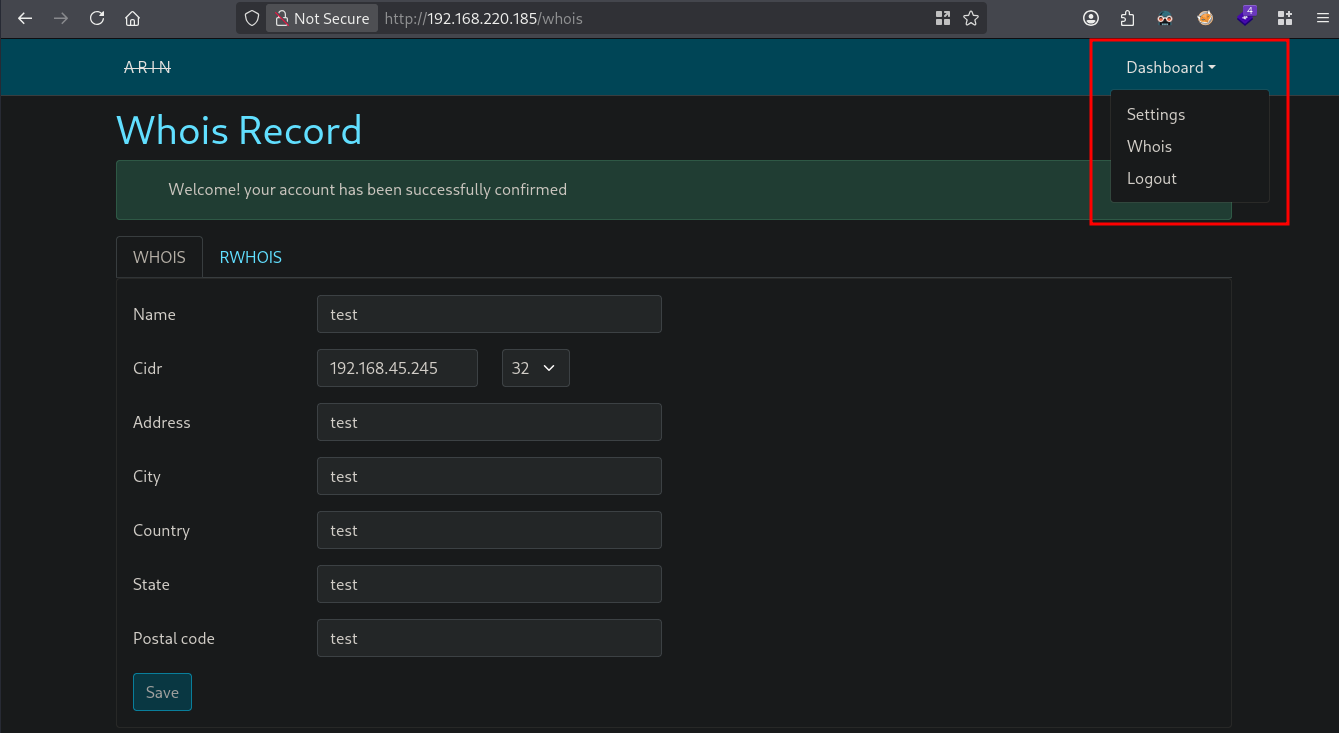The width and height of the screenshot is (1339, 733).
Task: Open the Firefox account icon
Action: [1091, 18]
